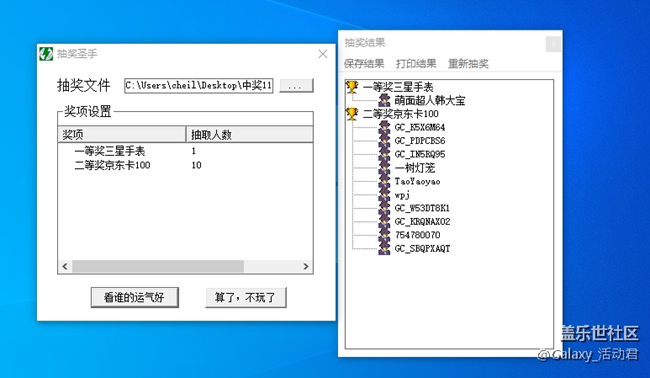The width and height of the screenshot is (650, 378).
Task: Select winner GC_PDPCBS6 in results tree
Action: (x=420, y=141)
